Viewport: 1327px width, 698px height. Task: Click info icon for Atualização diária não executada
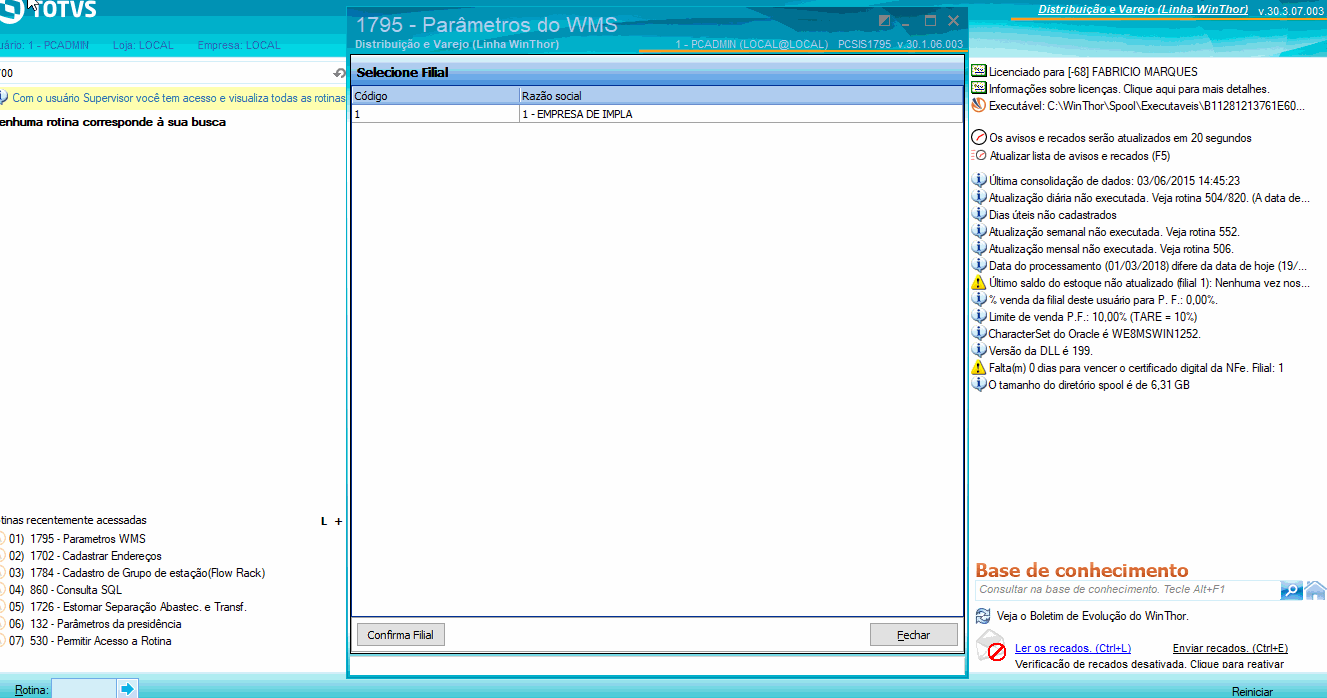coord(979,198)
